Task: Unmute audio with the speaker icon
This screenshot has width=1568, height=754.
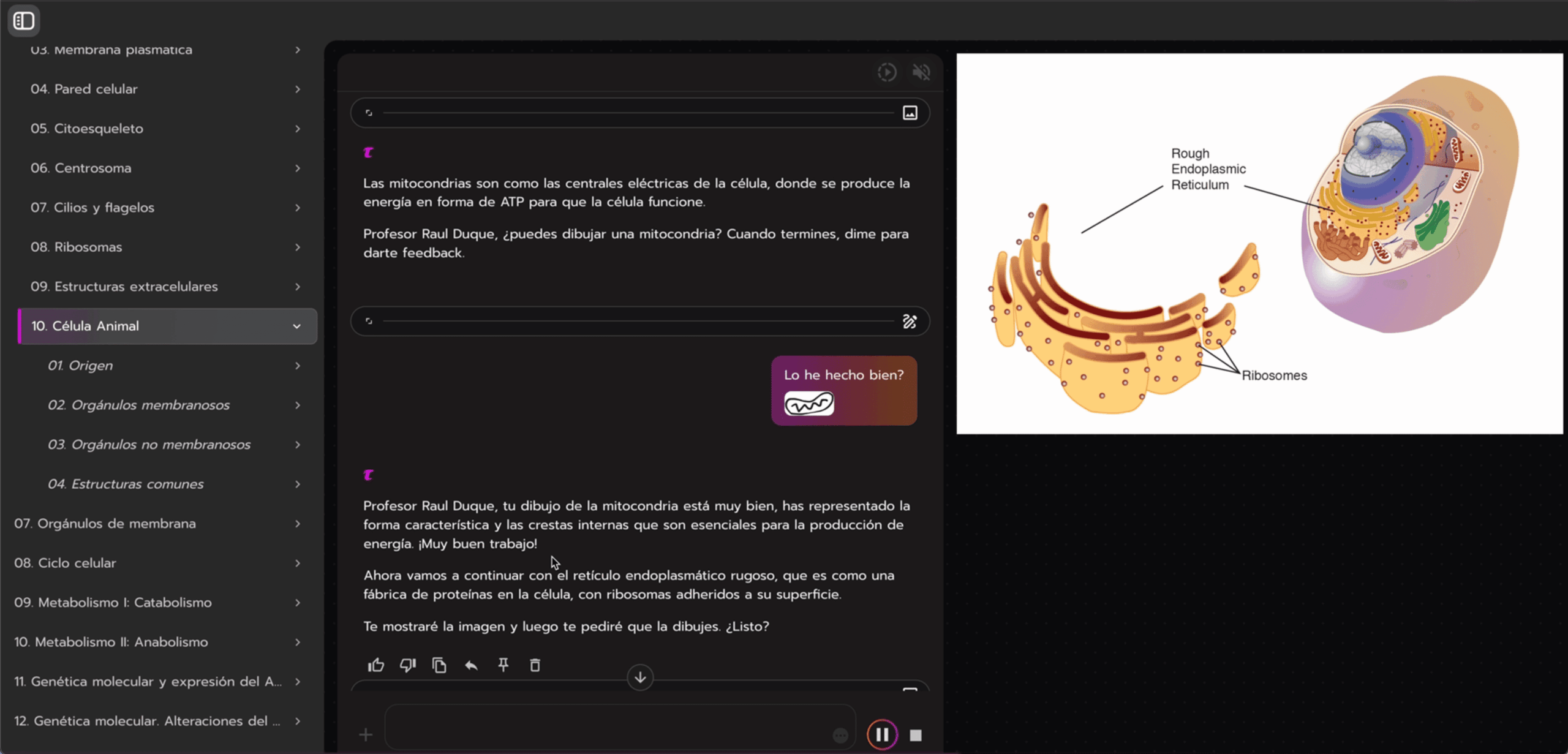Action: (921, 72)
